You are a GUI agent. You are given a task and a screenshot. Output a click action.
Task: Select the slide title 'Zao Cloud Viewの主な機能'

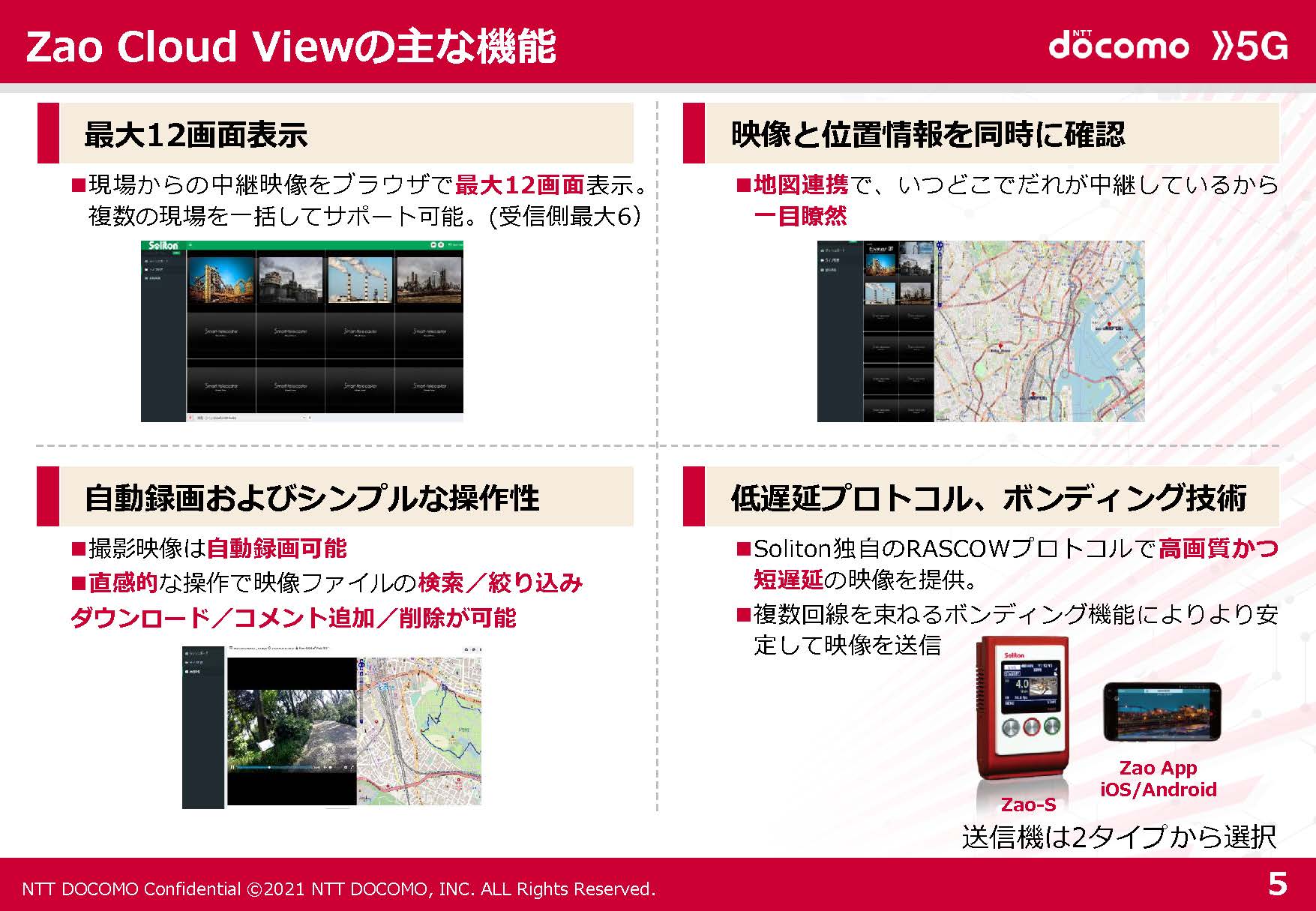click(x=291, y=46)
